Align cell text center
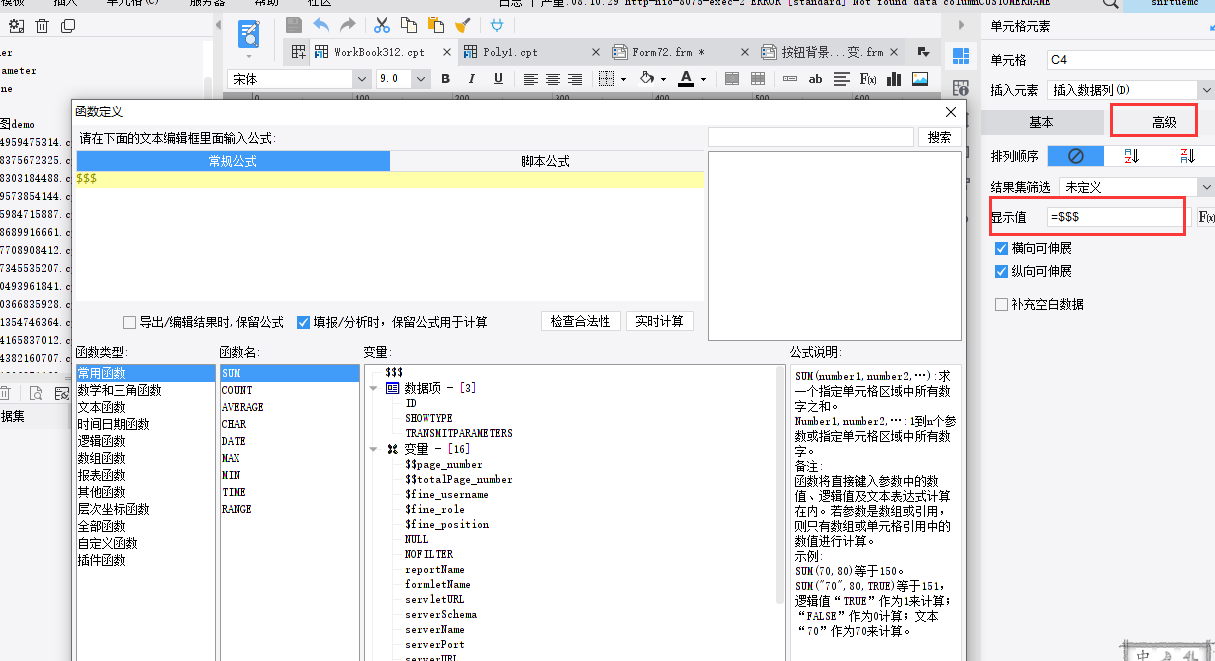The image size is (1215, 661). point(553,79)
